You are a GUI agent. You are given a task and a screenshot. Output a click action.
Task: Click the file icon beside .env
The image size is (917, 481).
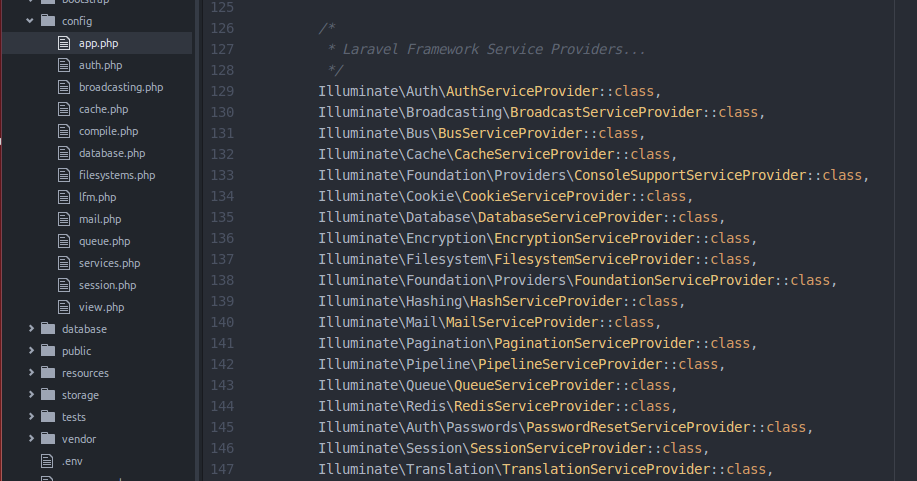click(x=47, y=461)
